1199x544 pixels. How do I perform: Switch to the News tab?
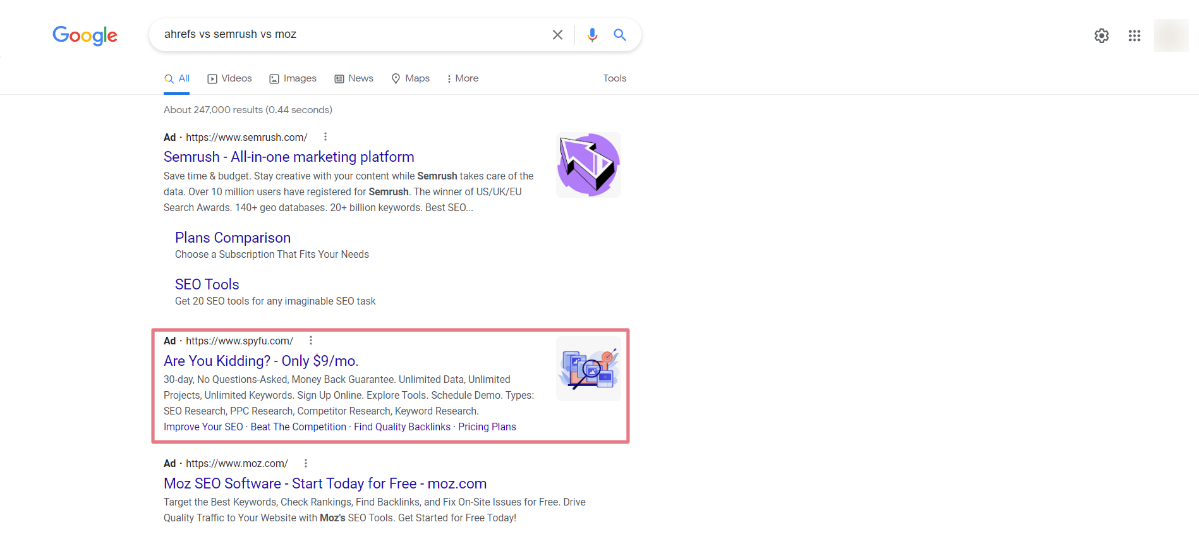click(x=354, y=78)
